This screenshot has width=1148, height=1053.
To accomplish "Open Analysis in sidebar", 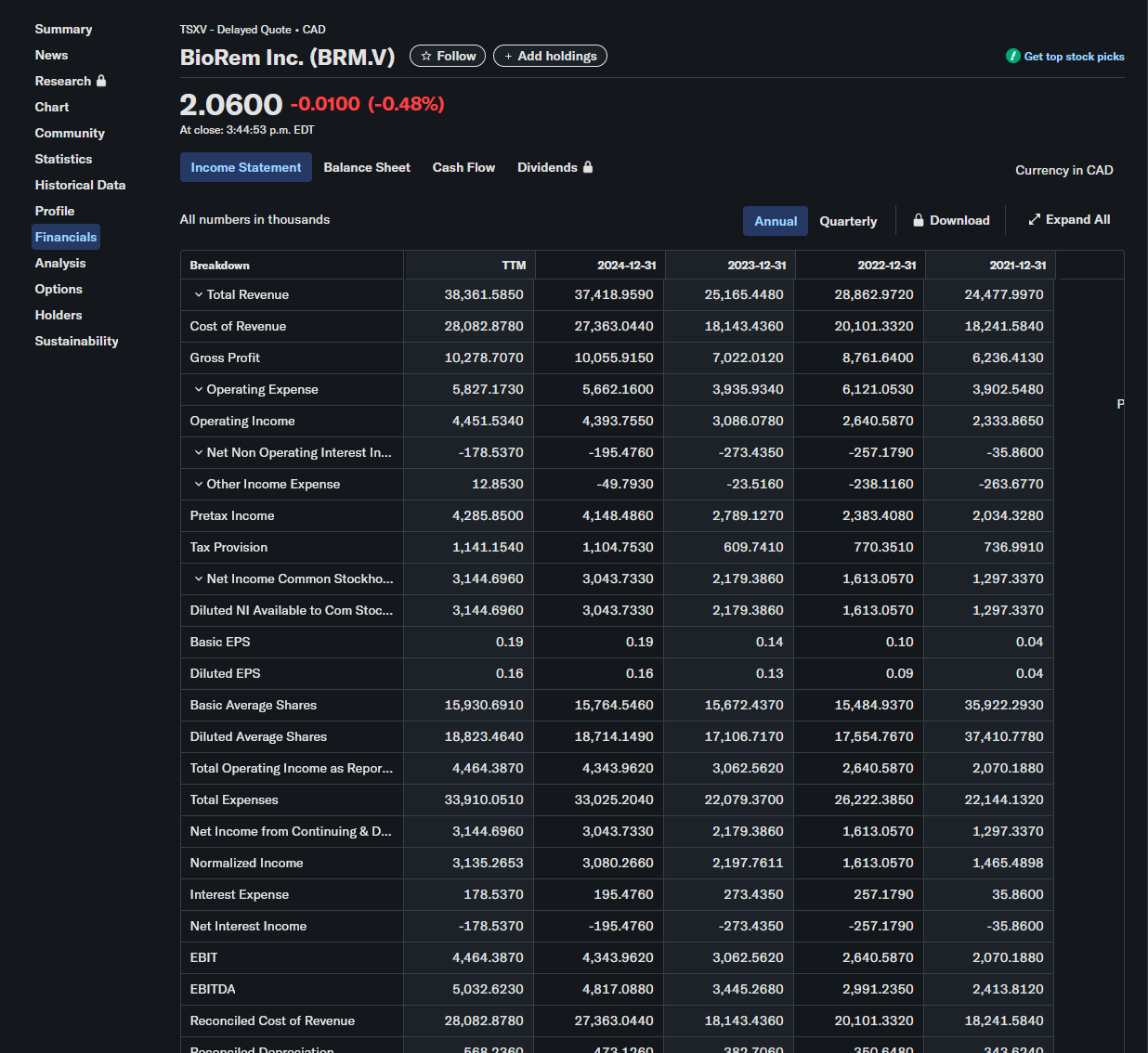I will [x=60, y=263].
